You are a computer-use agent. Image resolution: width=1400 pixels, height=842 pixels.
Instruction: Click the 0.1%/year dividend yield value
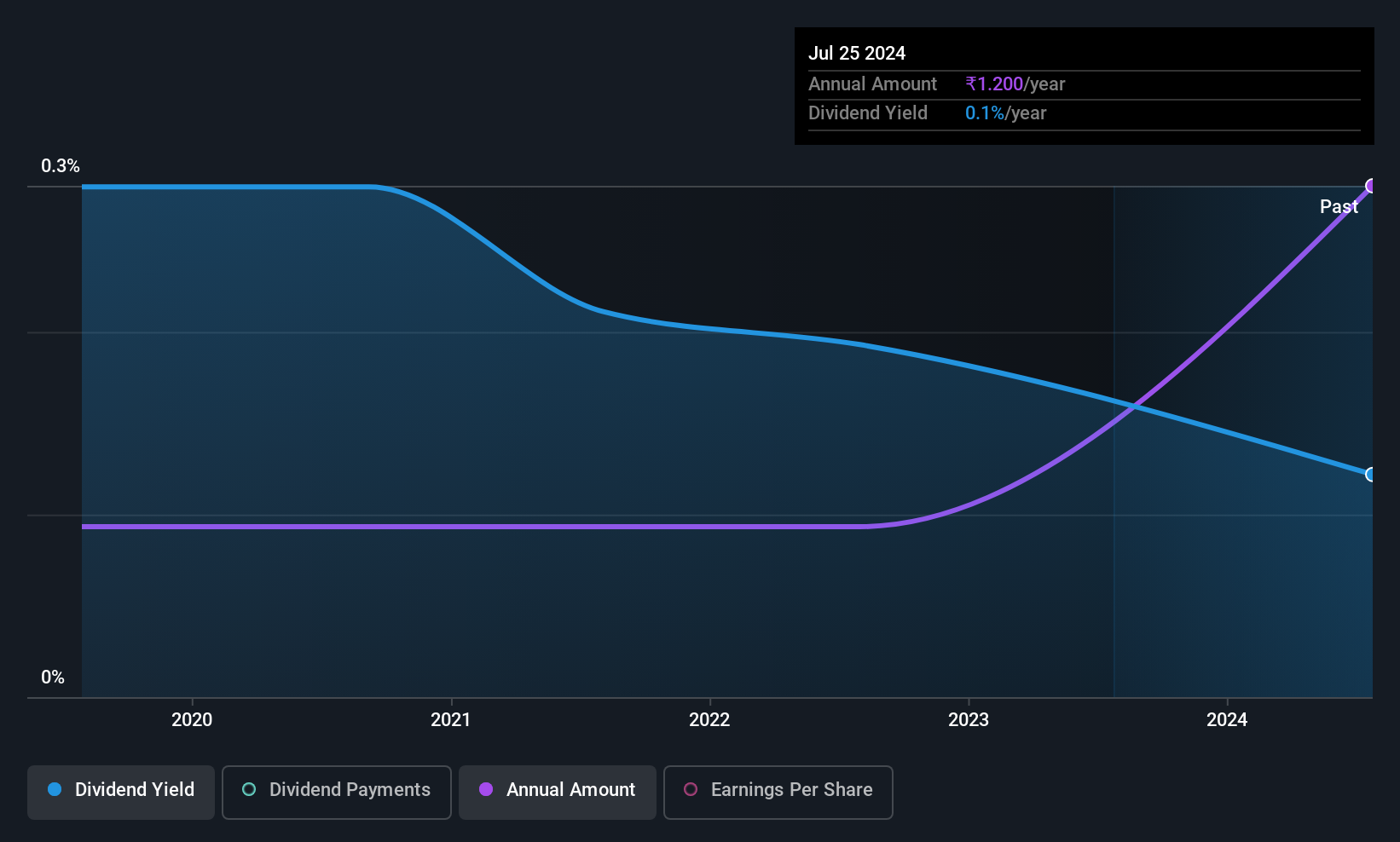pos(1005,112)
